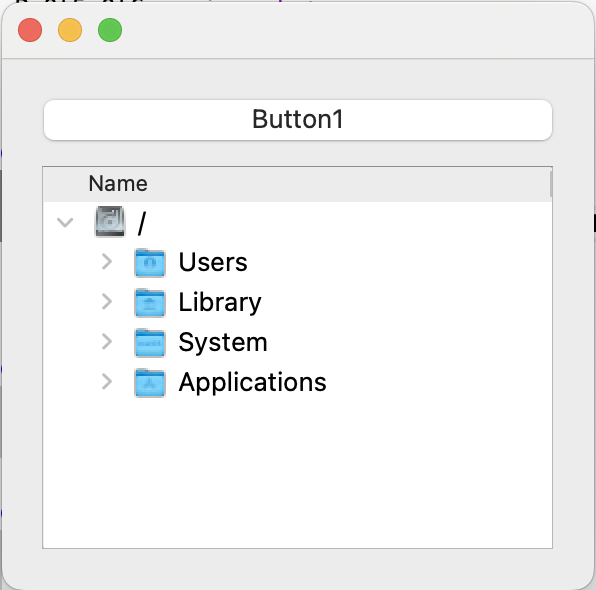Select the "System" row text
Screen dimensions: 596x590
223,343
